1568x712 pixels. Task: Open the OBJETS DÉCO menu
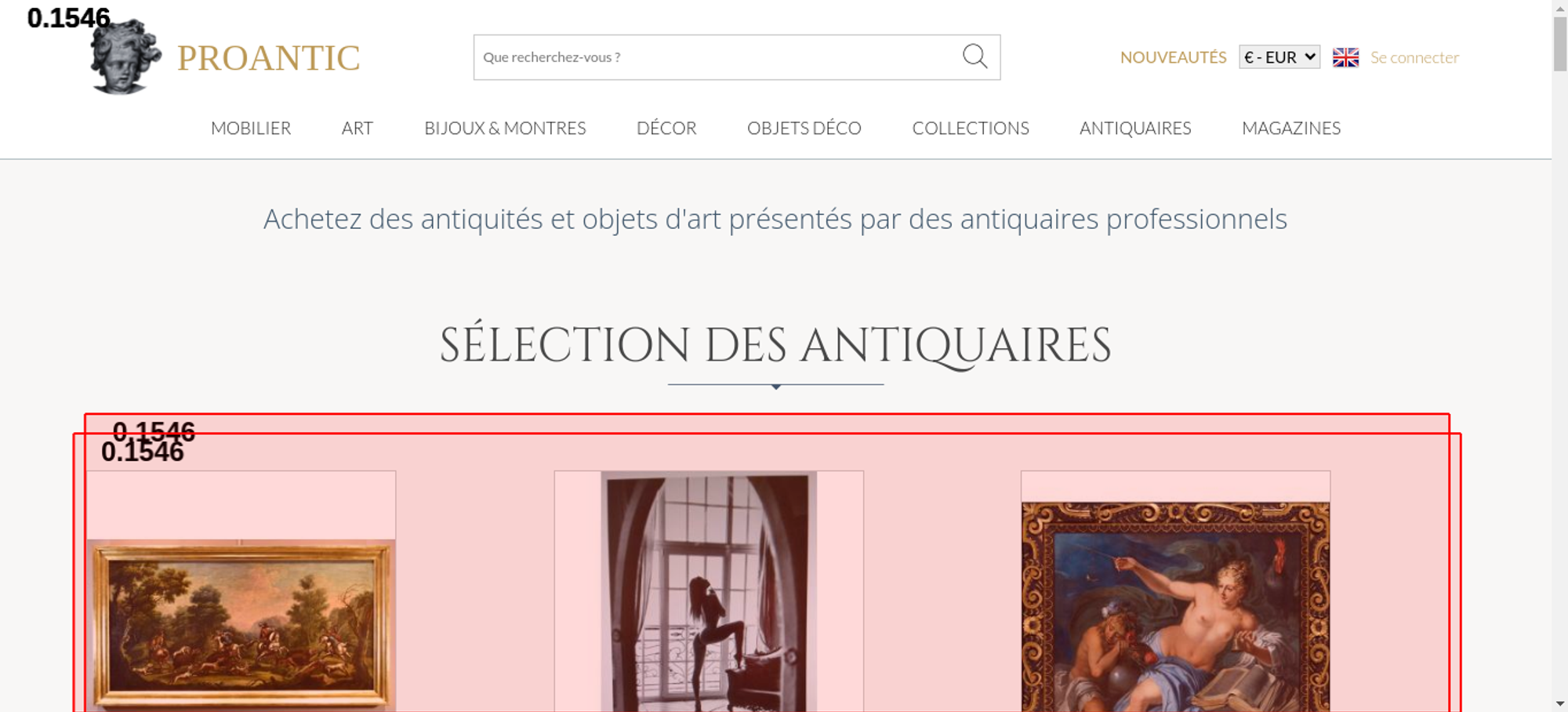[804, 128]
